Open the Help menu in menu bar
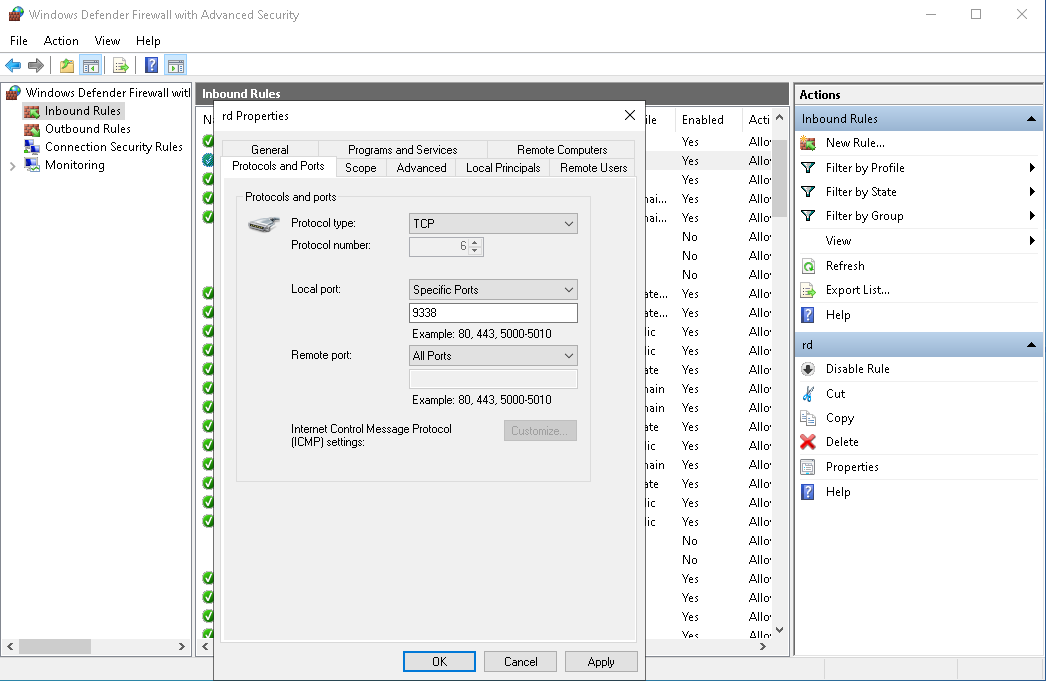The height and width of the screenshot is (681, 1046). [148, 41]
